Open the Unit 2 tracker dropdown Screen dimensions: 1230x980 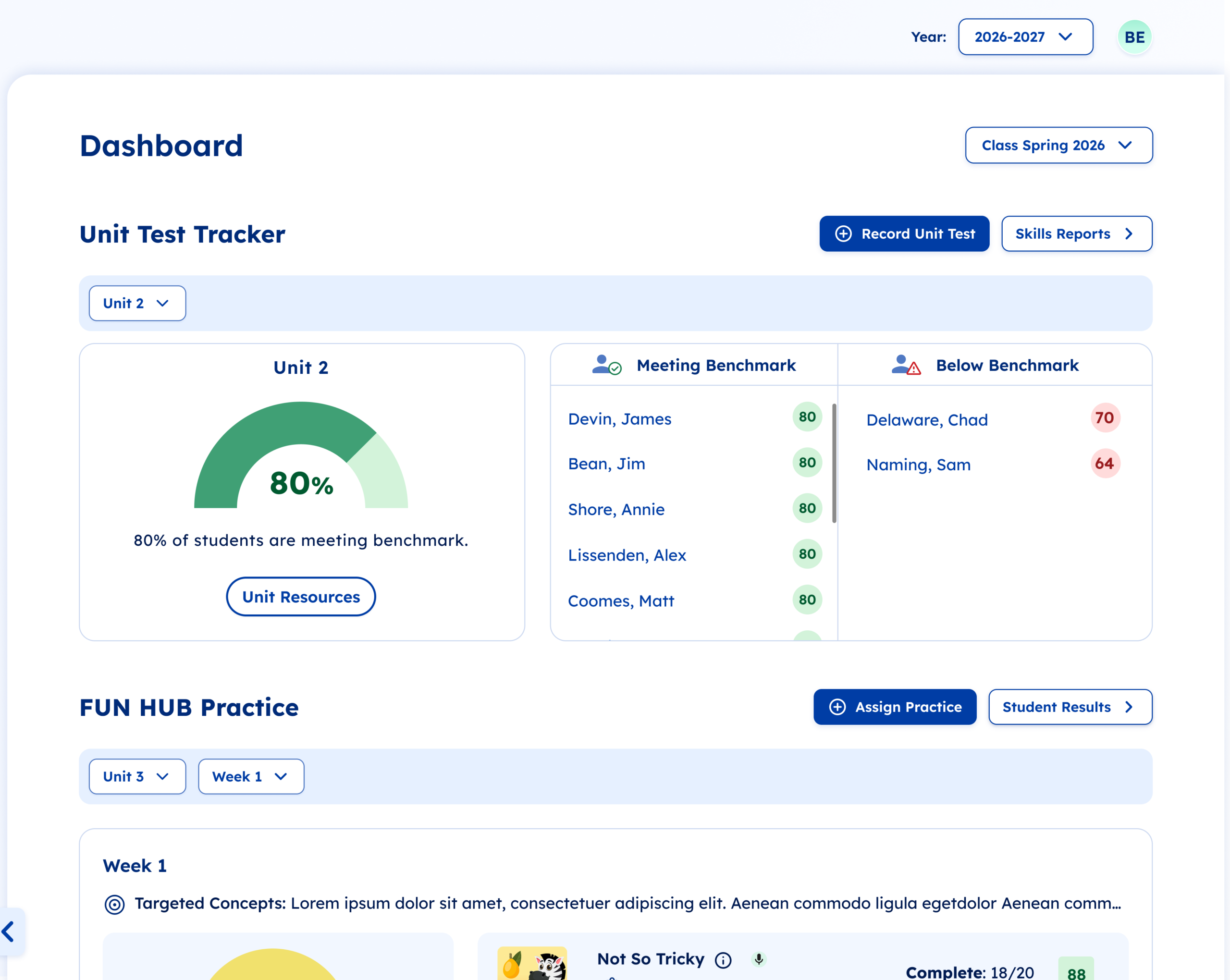coord(137,304)
